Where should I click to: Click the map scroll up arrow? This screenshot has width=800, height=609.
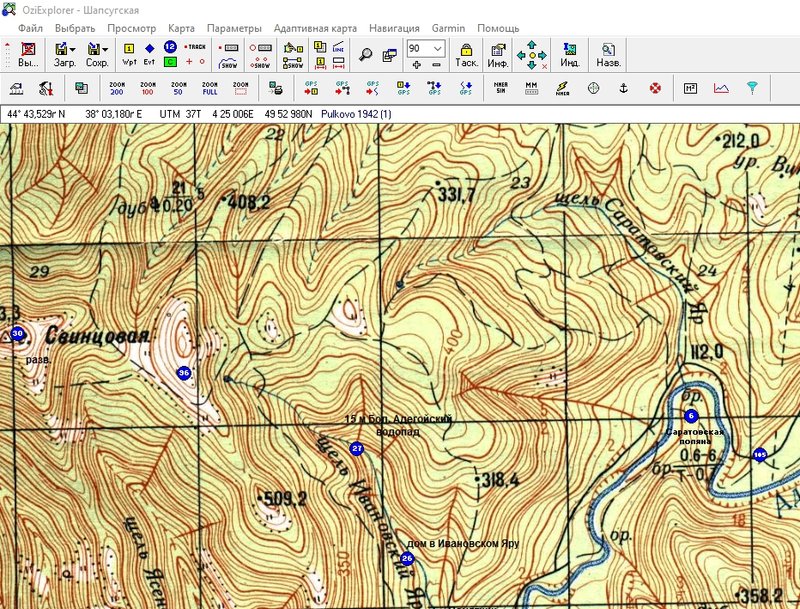(532, 45)
